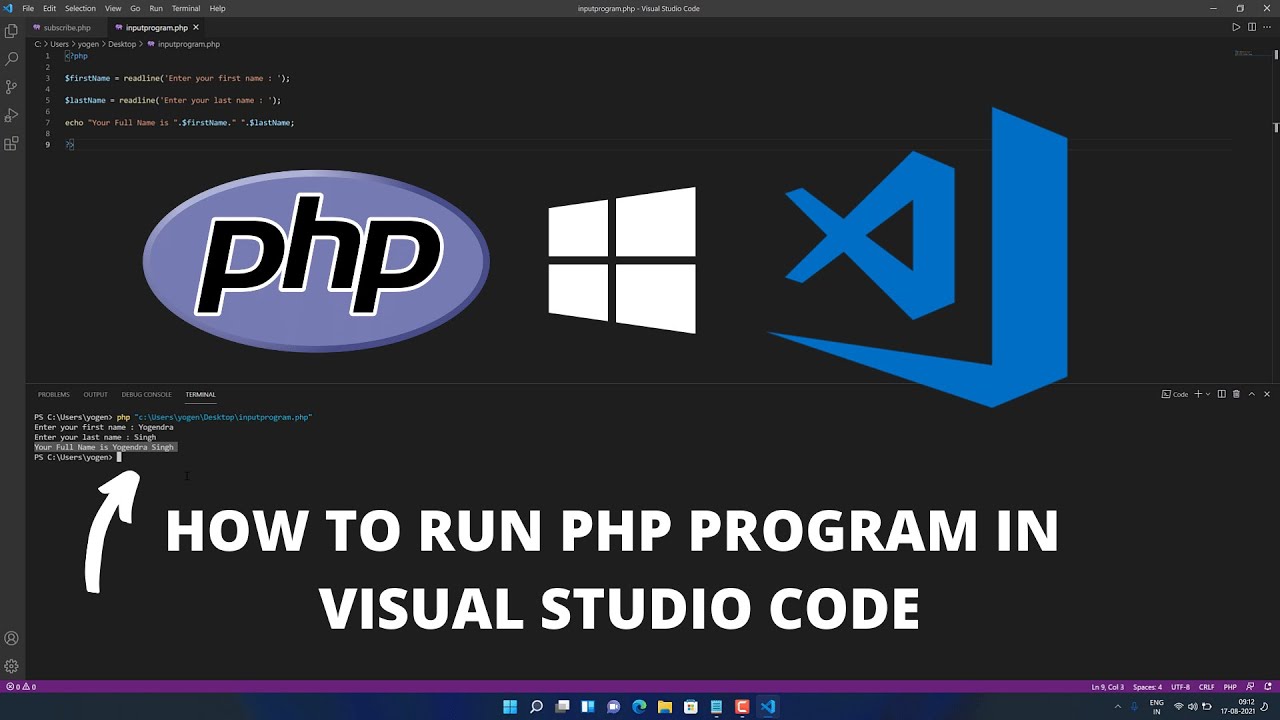Switch to the Output panel tab

[96, 394]
